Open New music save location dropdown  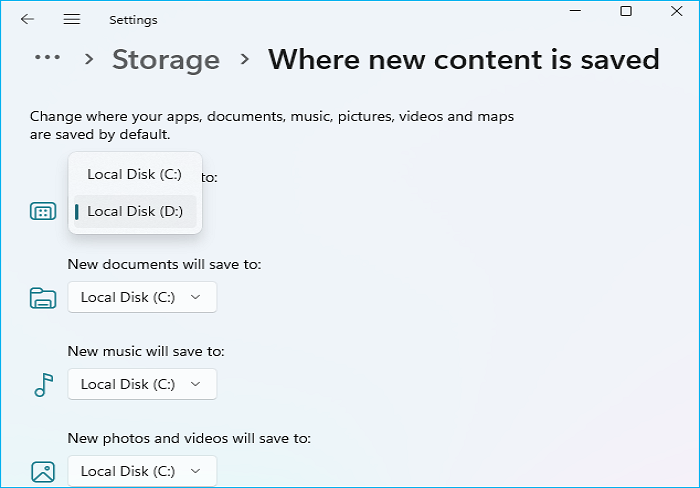click(141, 384)
